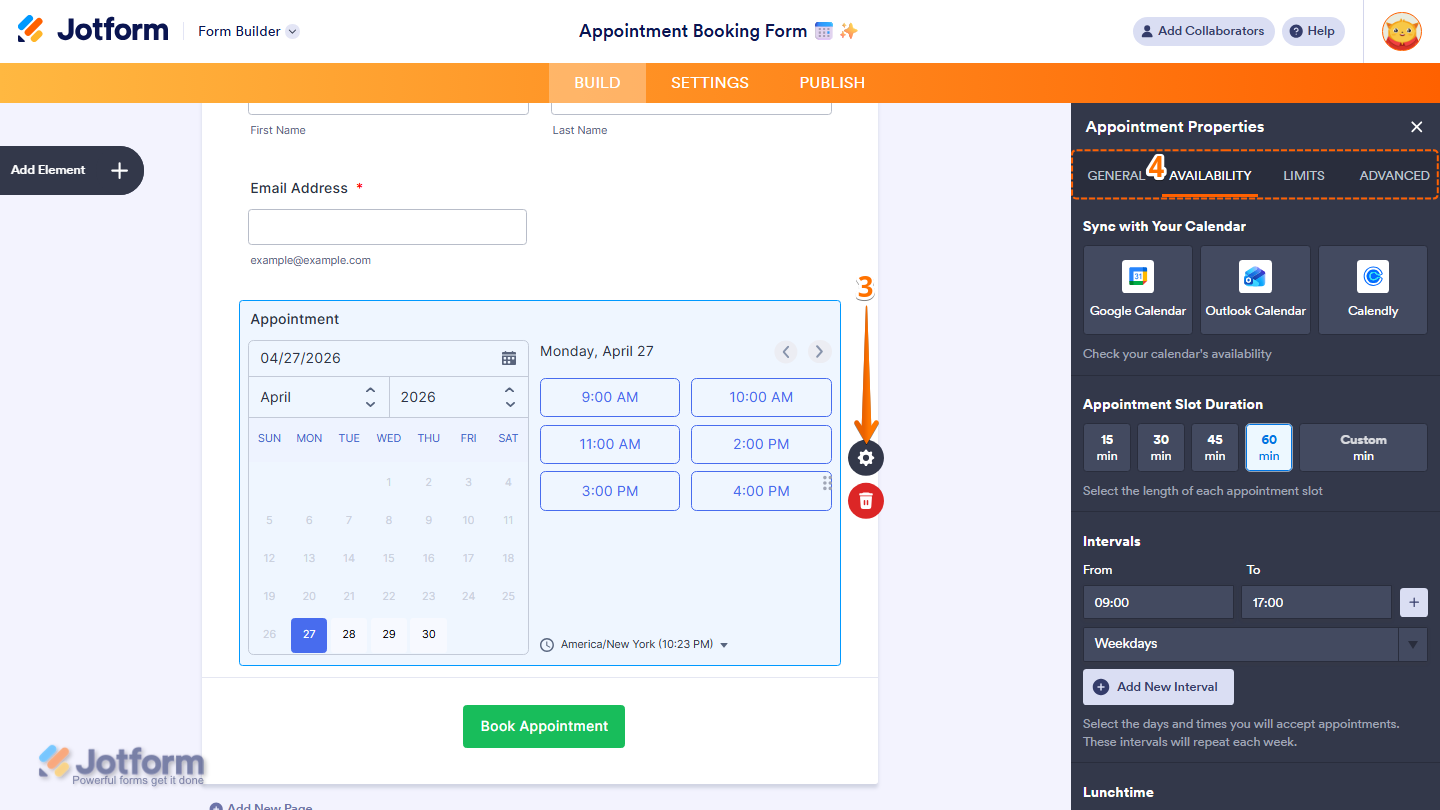Choose Custom min slot duration
Image resolution: width=1440 pixels, height=810 pixels.
1363,447
